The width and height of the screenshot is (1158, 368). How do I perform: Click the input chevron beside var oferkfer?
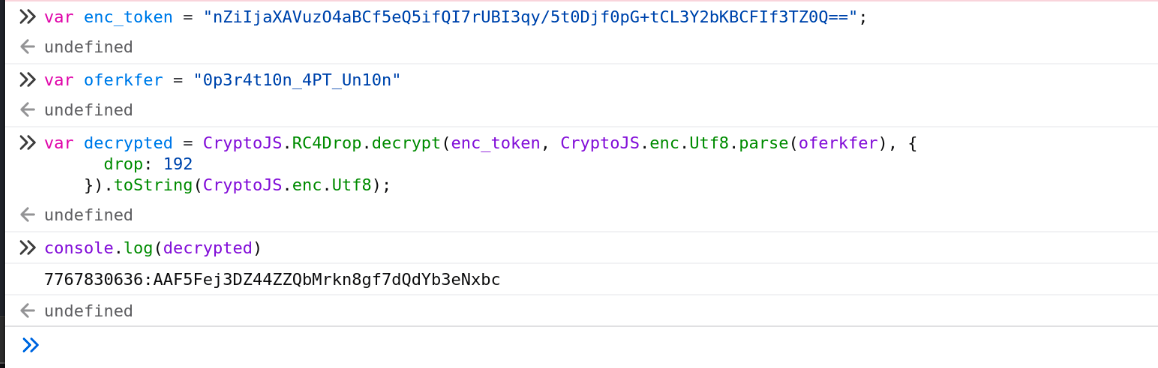pyautogui.click(x=28, y=80)
